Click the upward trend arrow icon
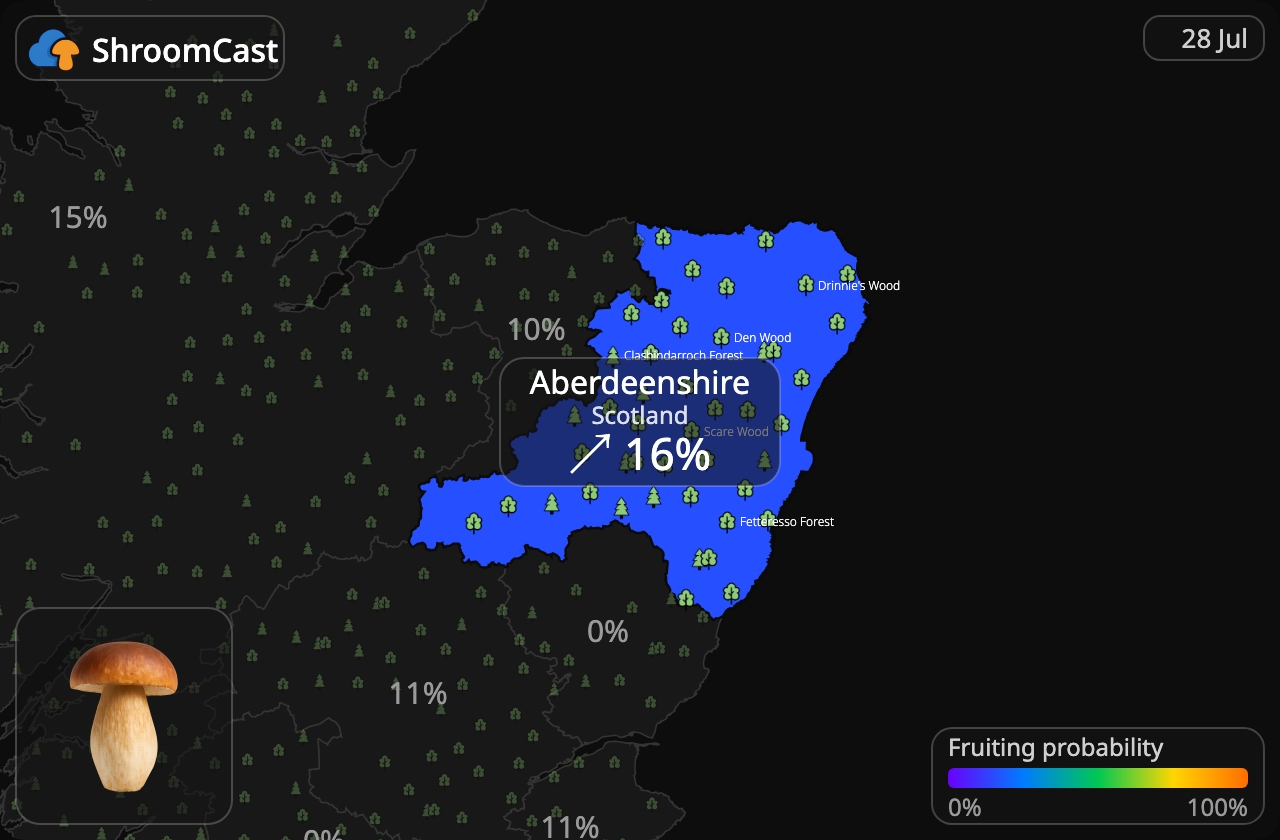Screen dimensions: 1280x840 pyautogui.click(x=590, y=453)
